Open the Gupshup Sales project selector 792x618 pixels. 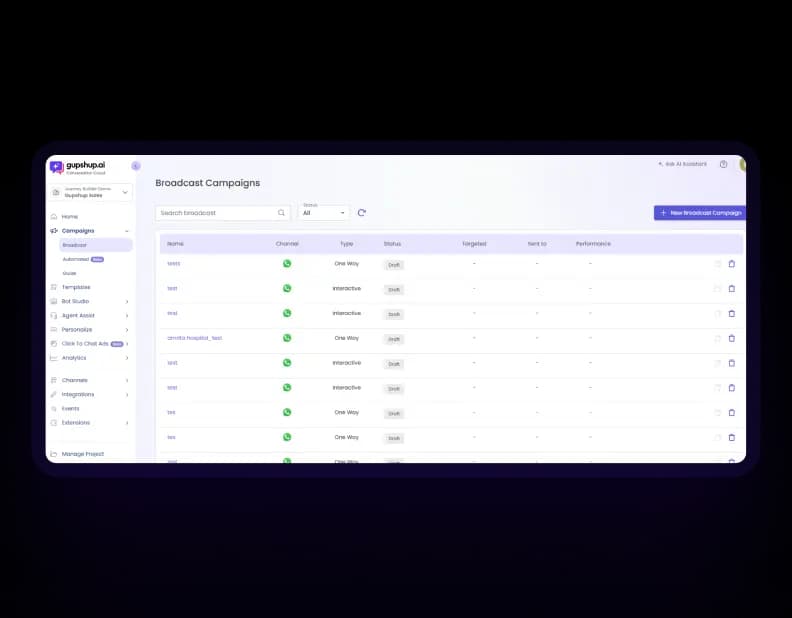pyautogui.click(x=90, y=192)
